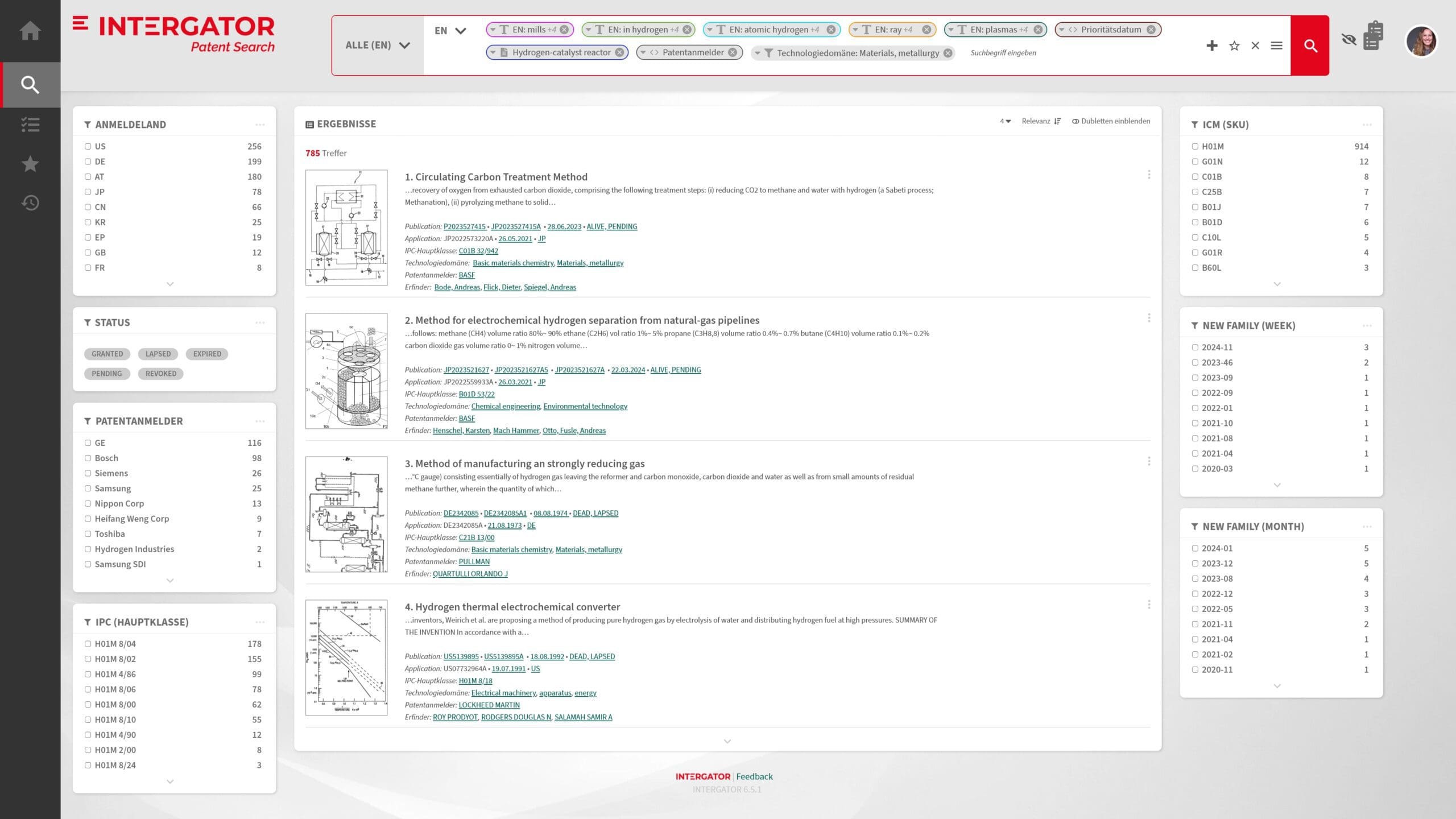Load more results chevron below list
This screenshot has height=819, width=1456.
727,741
